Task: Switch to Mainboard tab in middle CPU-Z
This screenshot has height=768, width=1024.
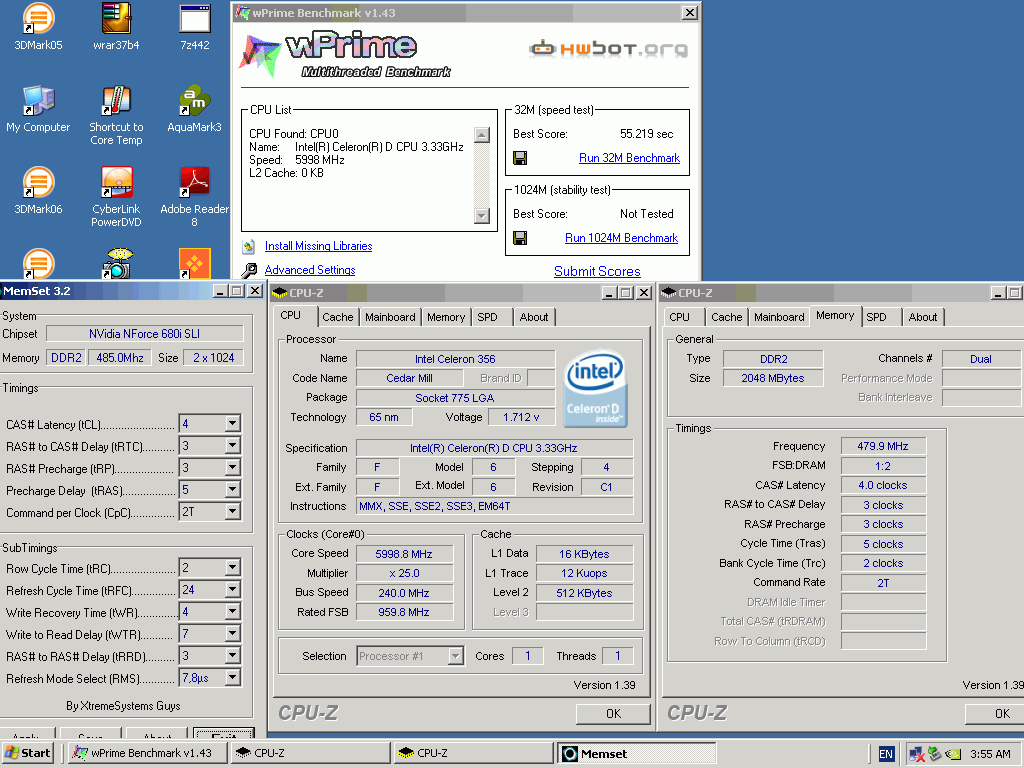Action: (390, 317)
